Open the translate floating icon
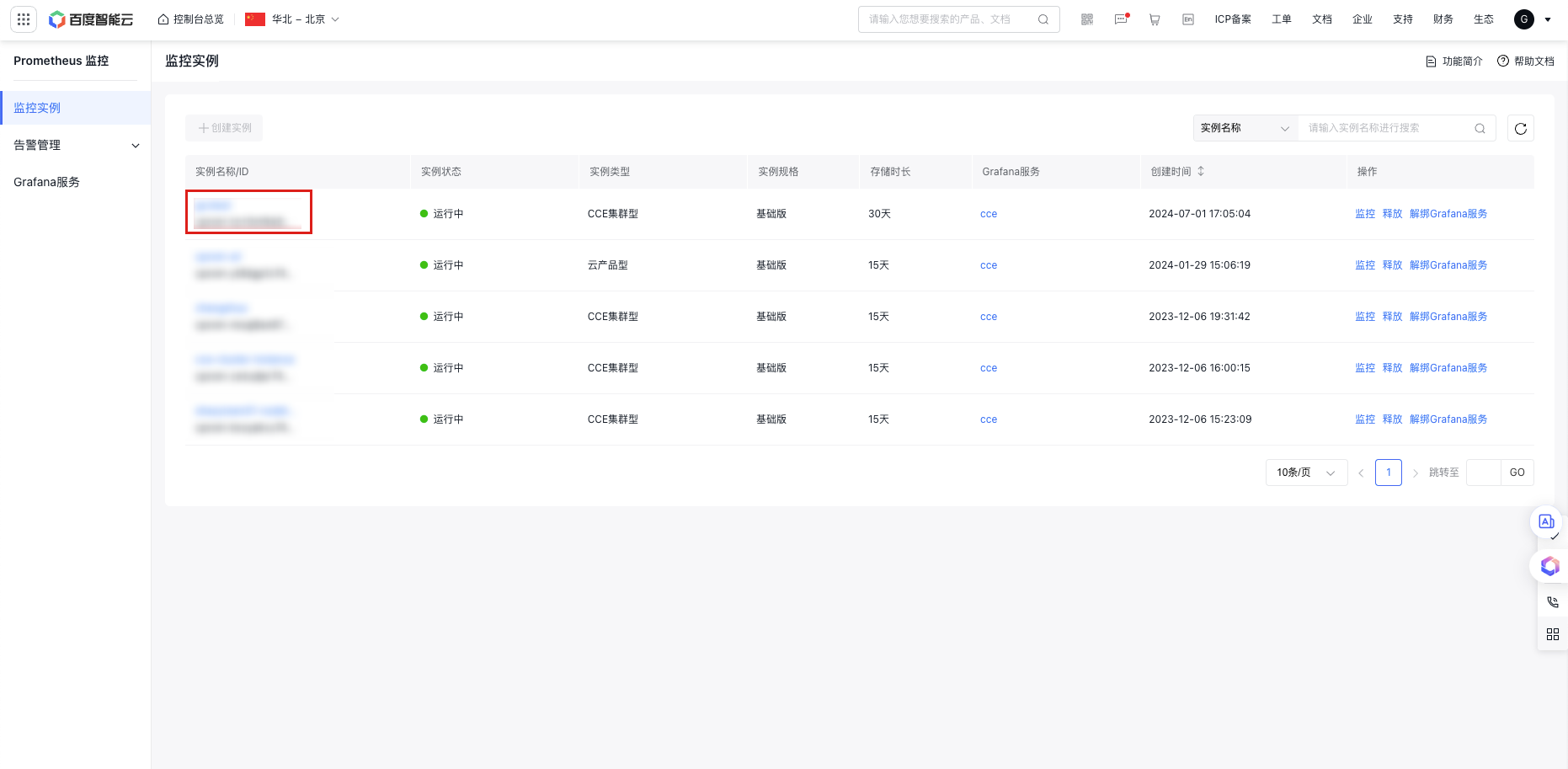Viewport: 1568px width, 769px height. pos(1546,522)
